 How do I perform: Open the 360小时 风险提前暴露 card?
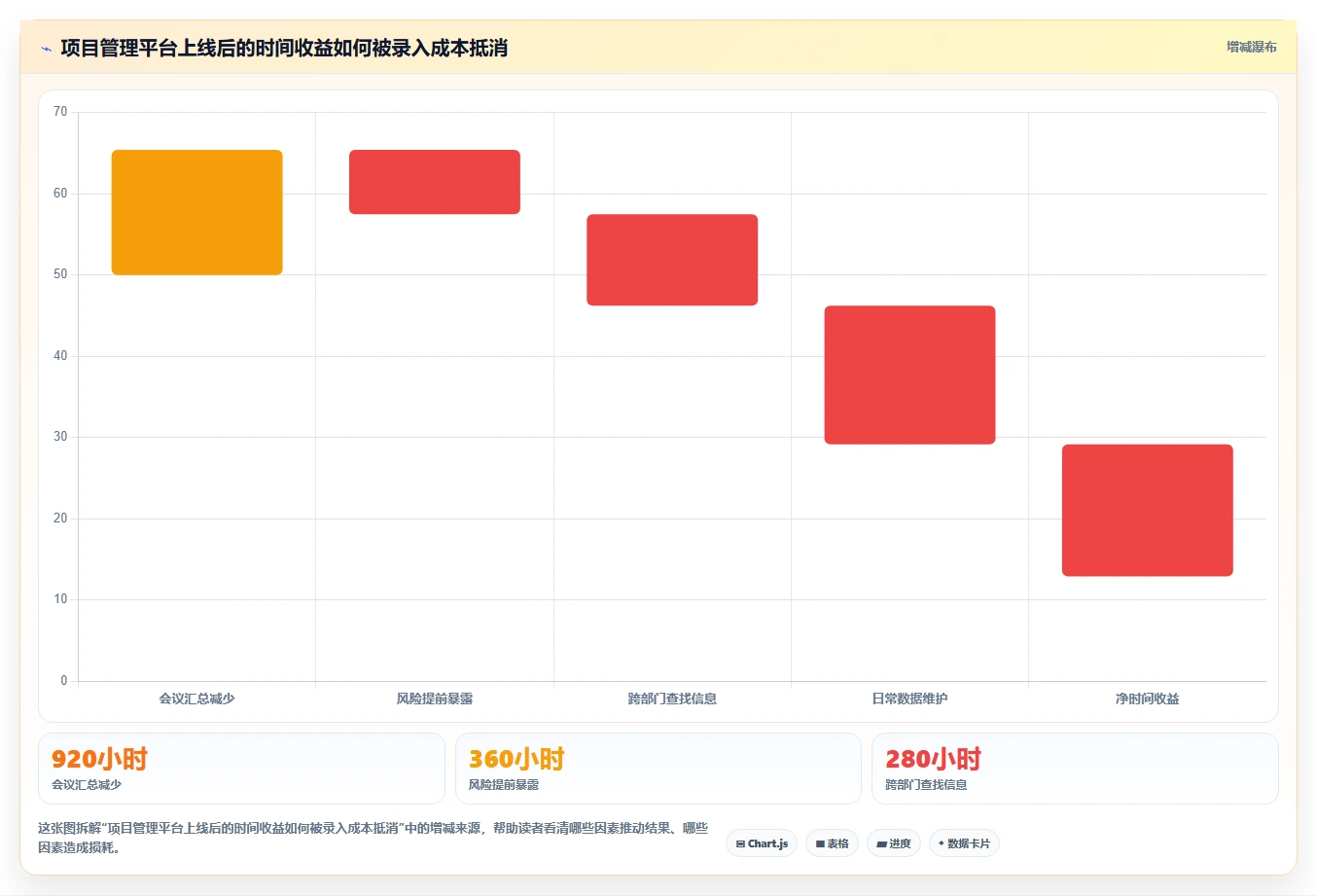click(658, 769)
